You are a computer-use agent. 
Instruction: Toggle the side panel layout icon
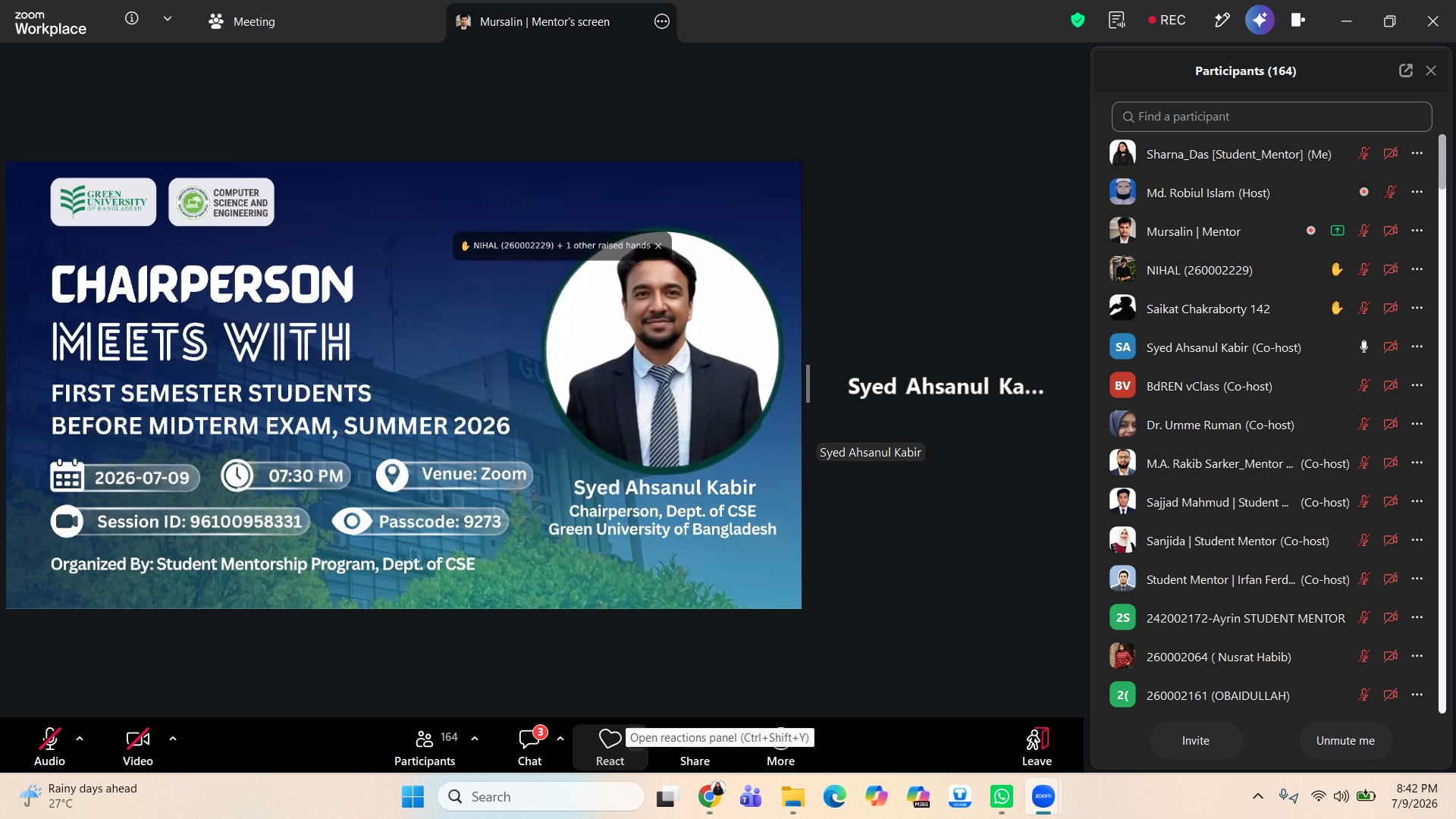(x=1298, y=20)
